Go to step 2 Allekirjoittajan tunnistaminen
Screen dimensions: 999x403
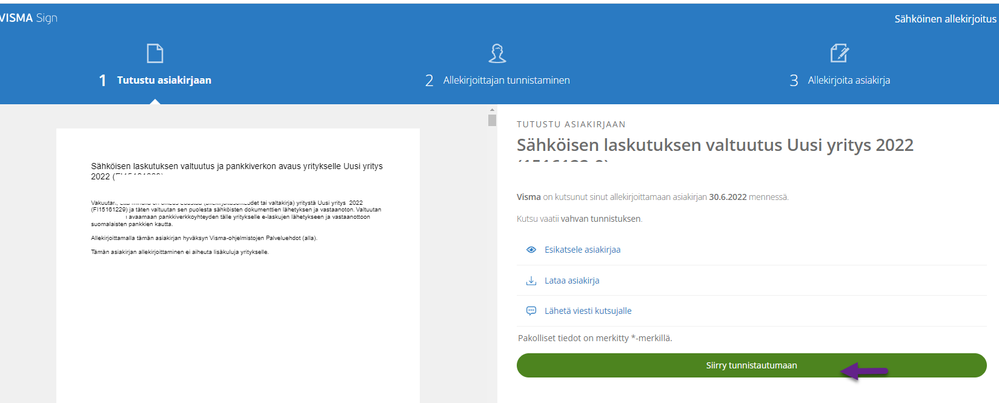(497, 81)
